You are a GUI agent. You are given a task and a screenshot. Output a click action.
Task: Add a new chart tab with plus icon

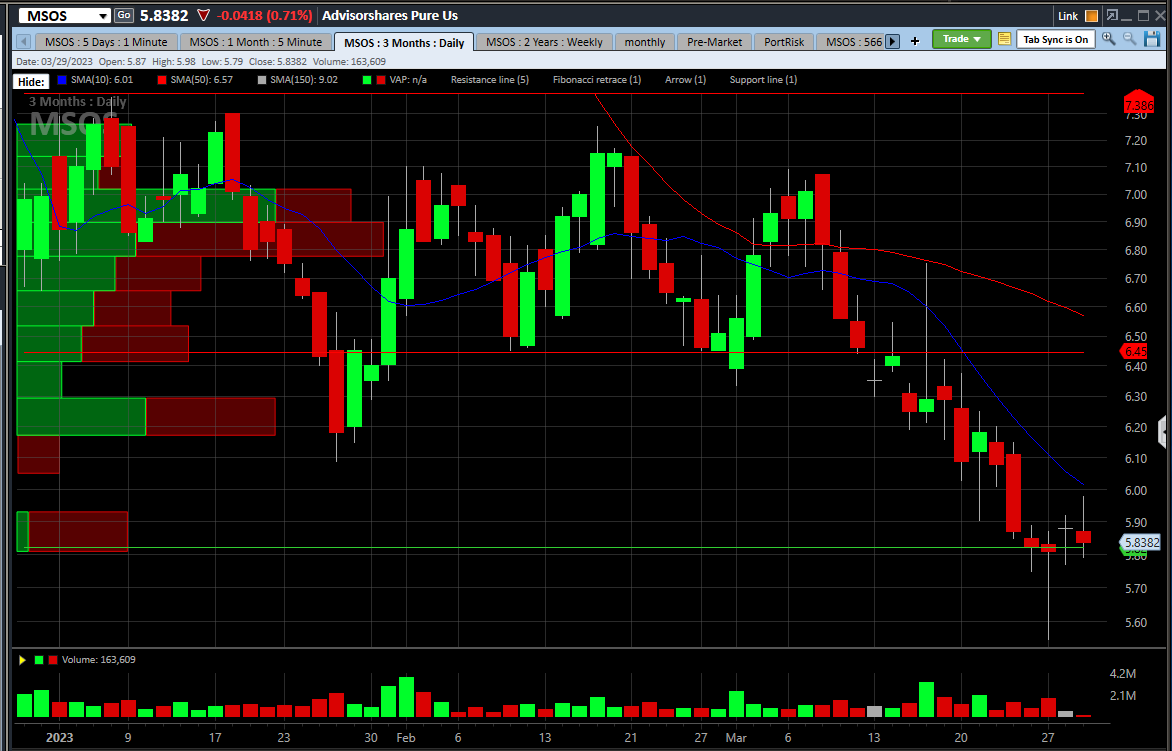point(915,42)
